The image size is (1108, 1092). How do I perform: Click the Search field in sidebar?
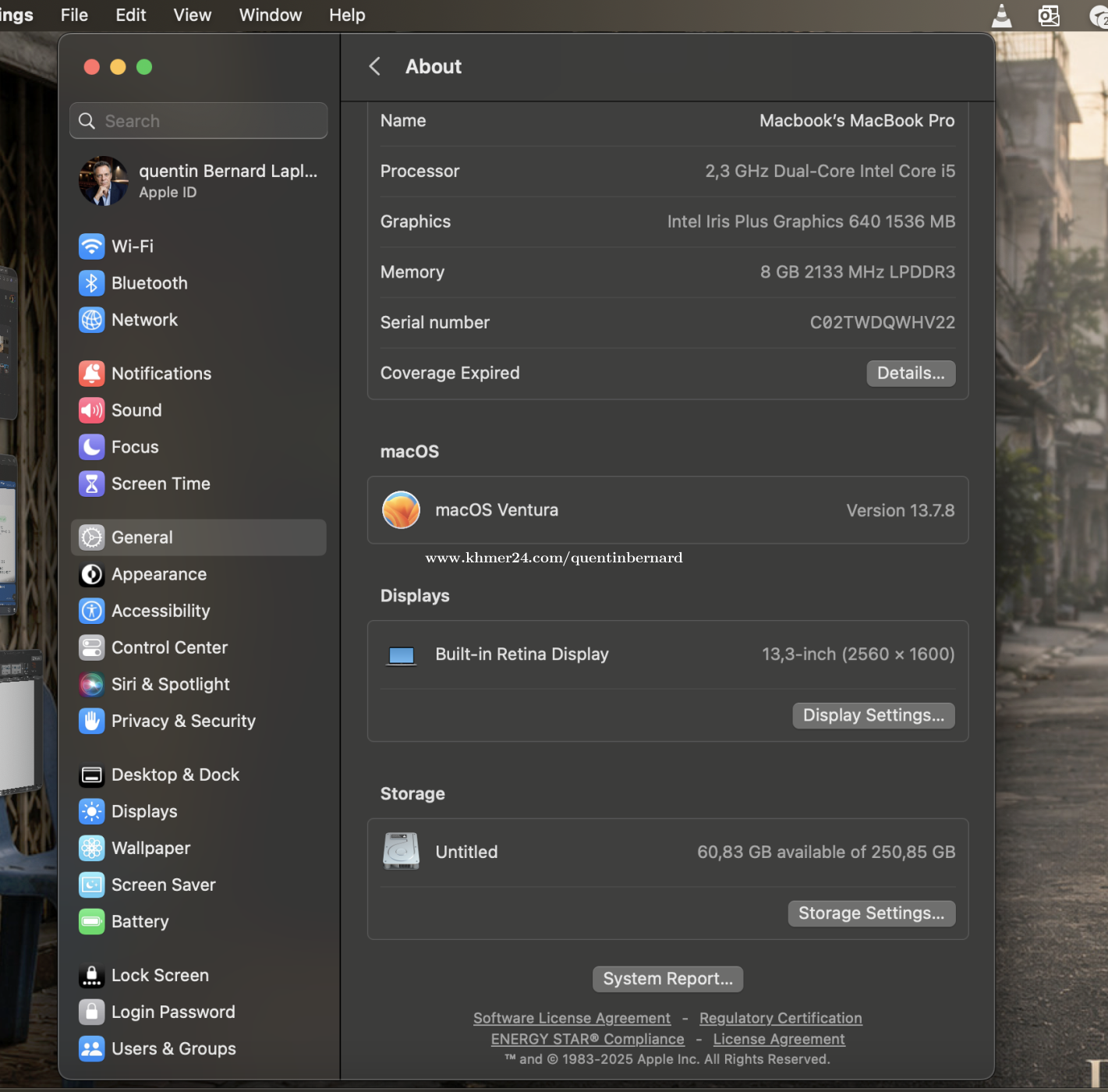pyautogui.click(x=199, y=121)
